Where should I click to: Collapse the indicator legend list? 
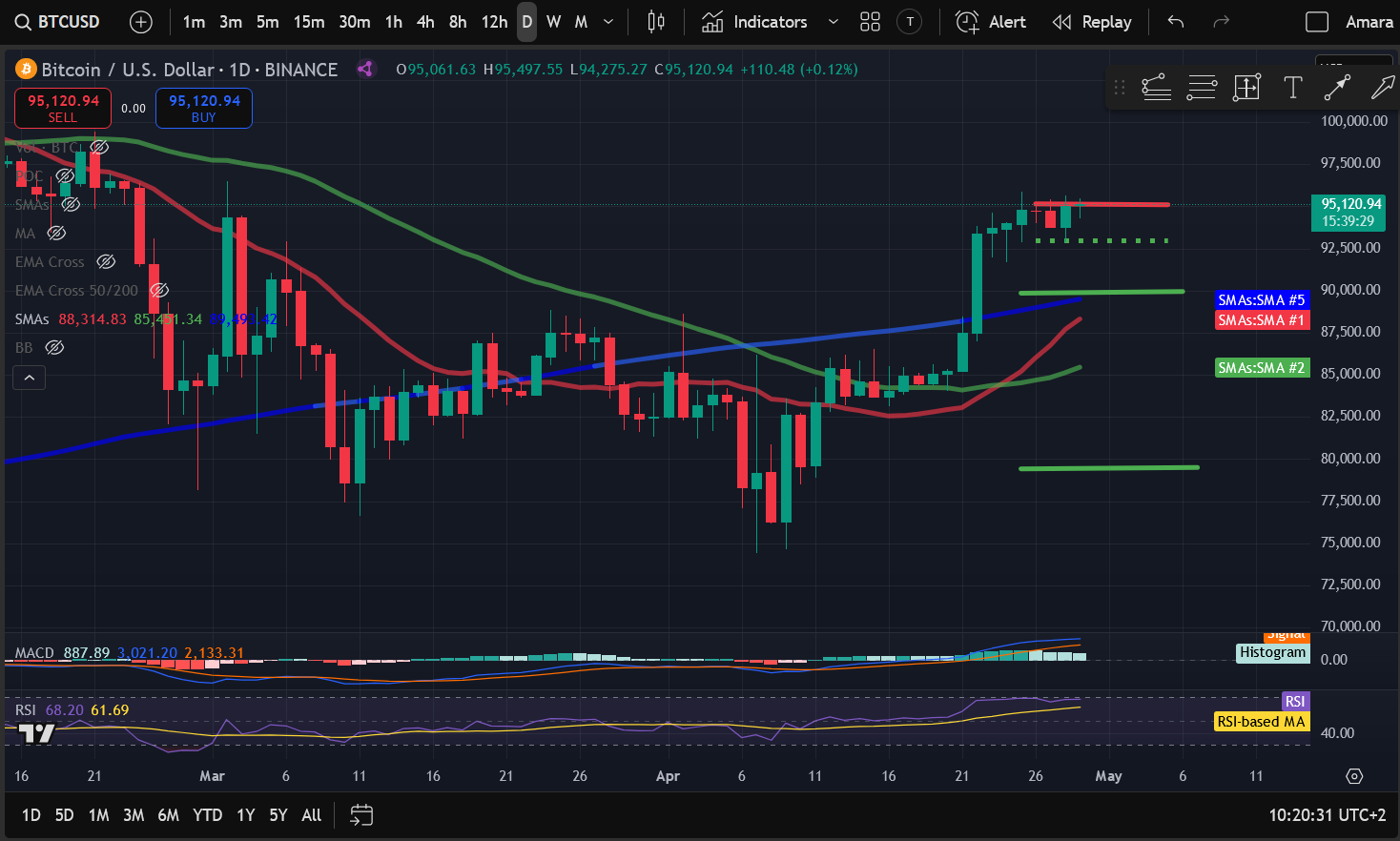point(30,379)
